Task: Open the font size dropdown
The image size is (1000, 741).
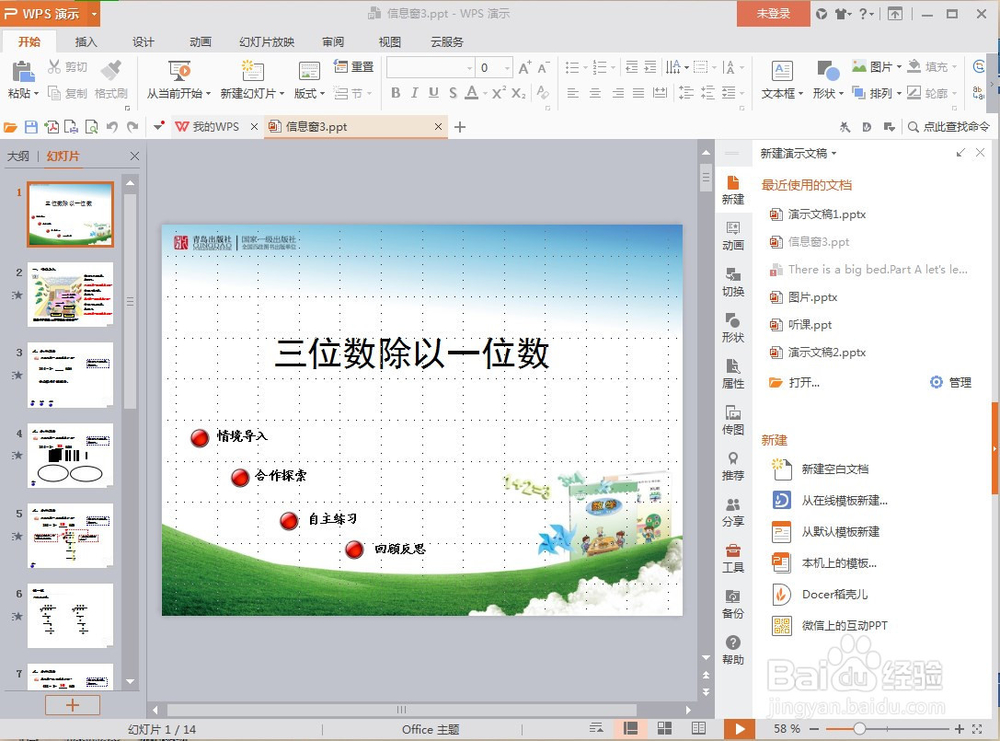Action: click(507, 68)
